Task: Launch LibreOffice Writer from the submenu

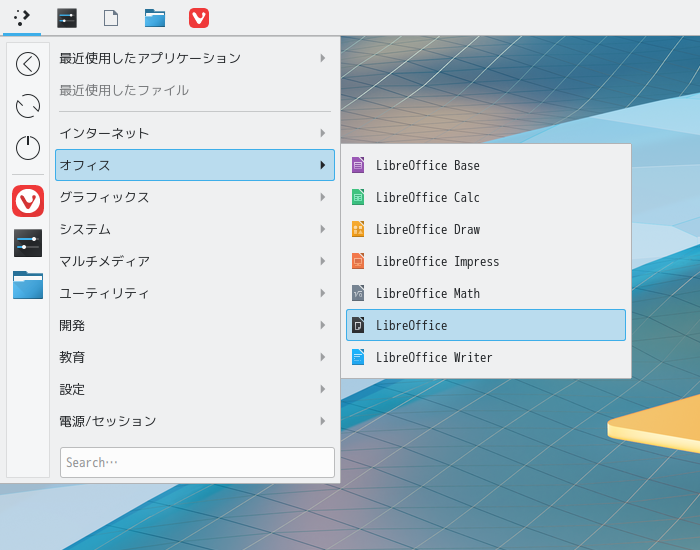Action: [486, 357]
